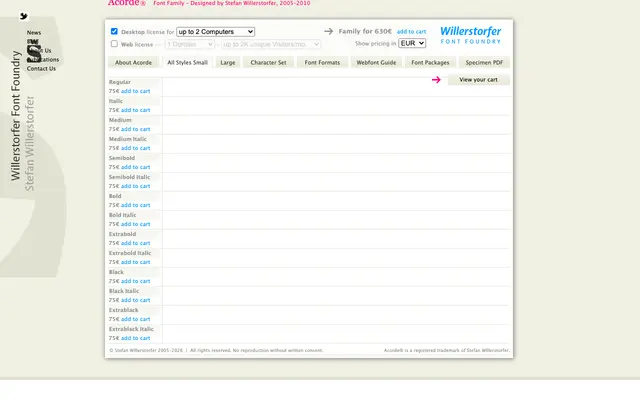This screenshot has width=640, height=400.
Task: Click the 'Show pricing in' label
Action: pyautogui.click(x=376, y=43)
